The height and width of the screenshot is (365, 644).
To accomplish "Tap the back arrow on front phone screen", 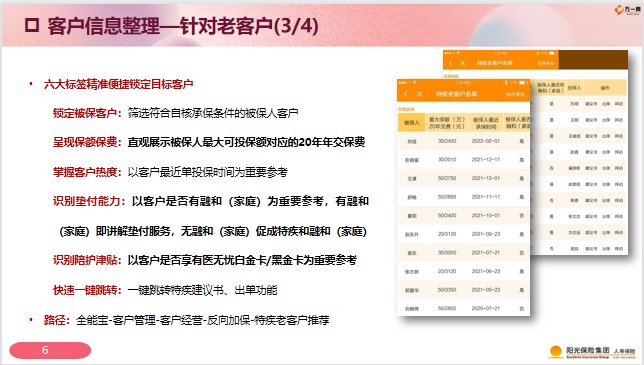I will (x=406, y=94).
